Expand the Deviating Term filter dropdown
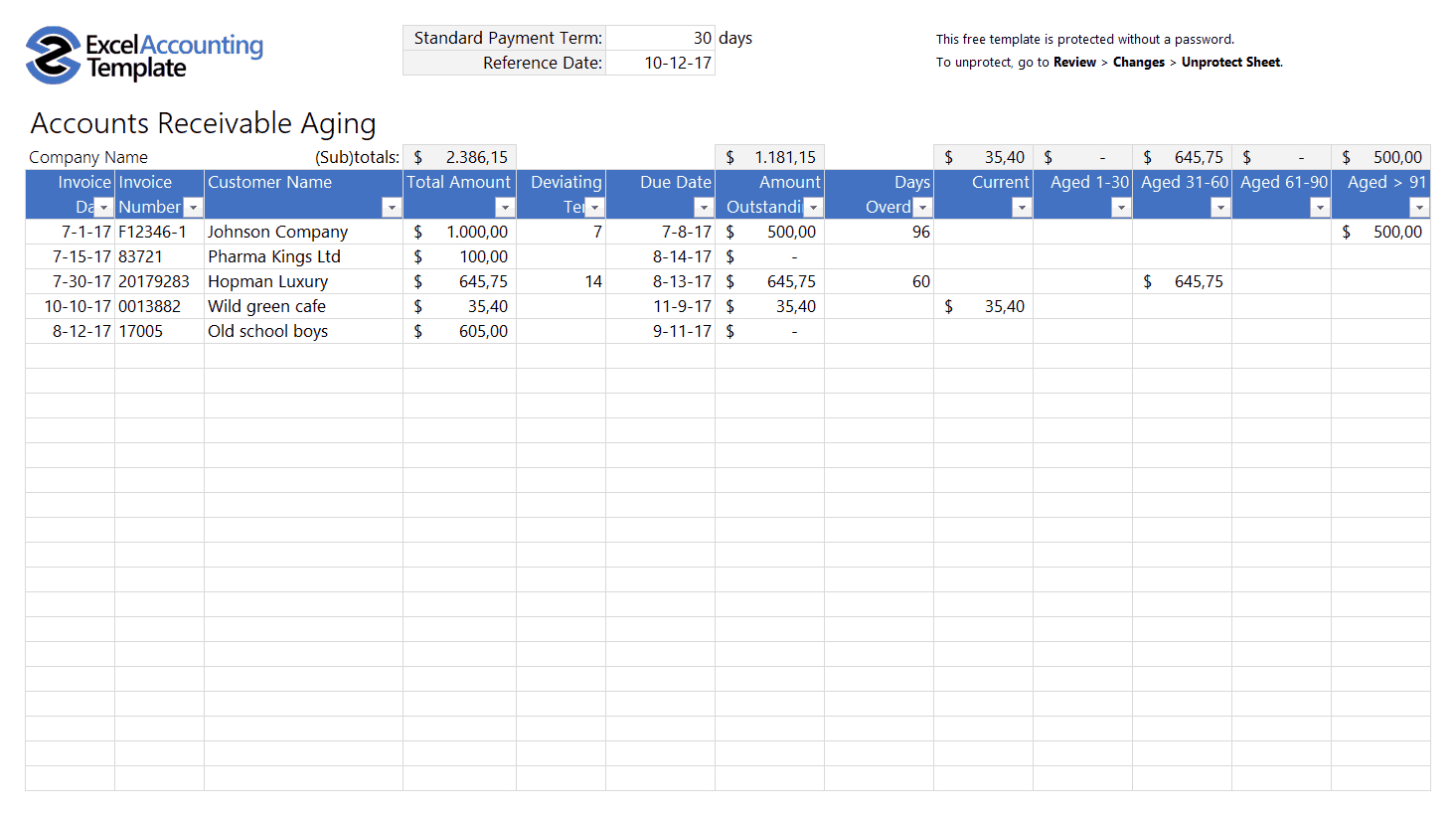 (594, 207)
